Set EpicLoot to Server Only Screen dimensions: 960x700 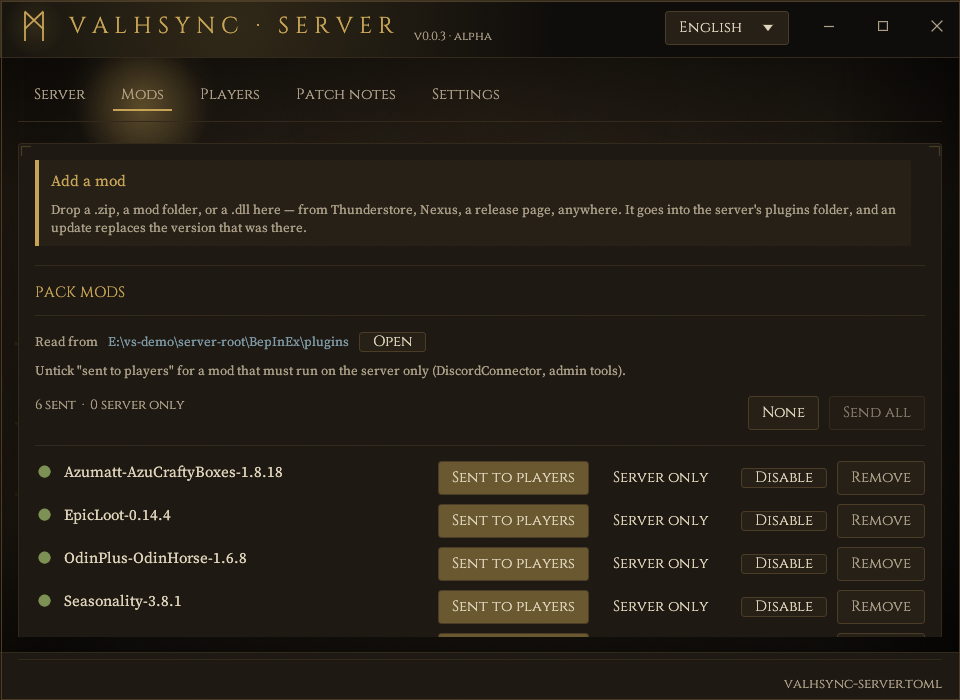coord(661,521)
